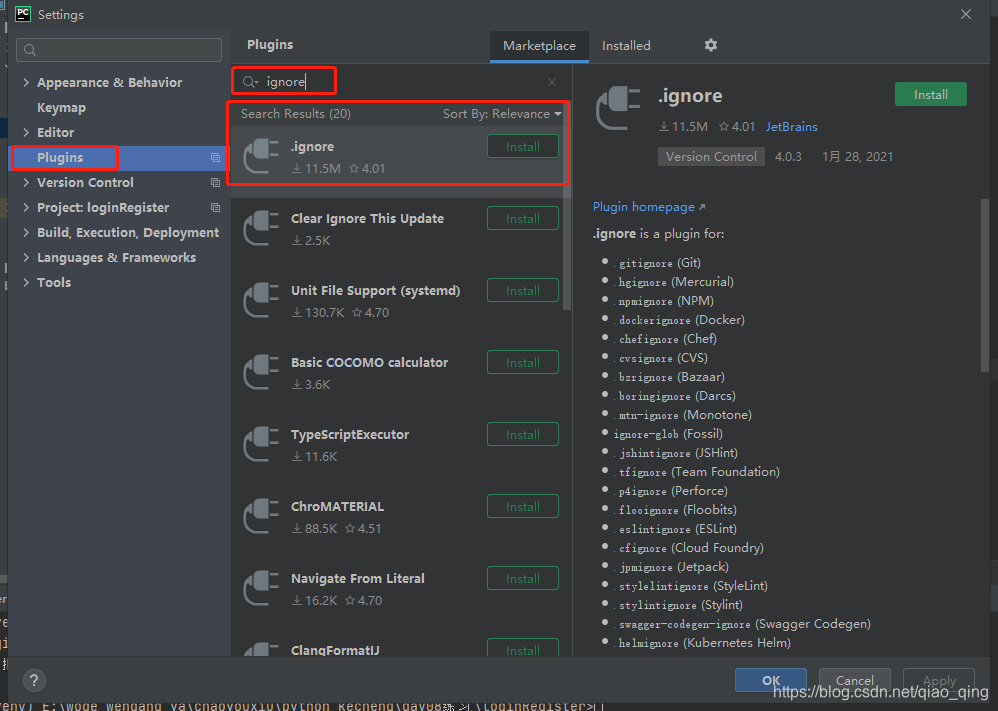
Task: Expand the Version Control section
Action: (x=26, y=182)
